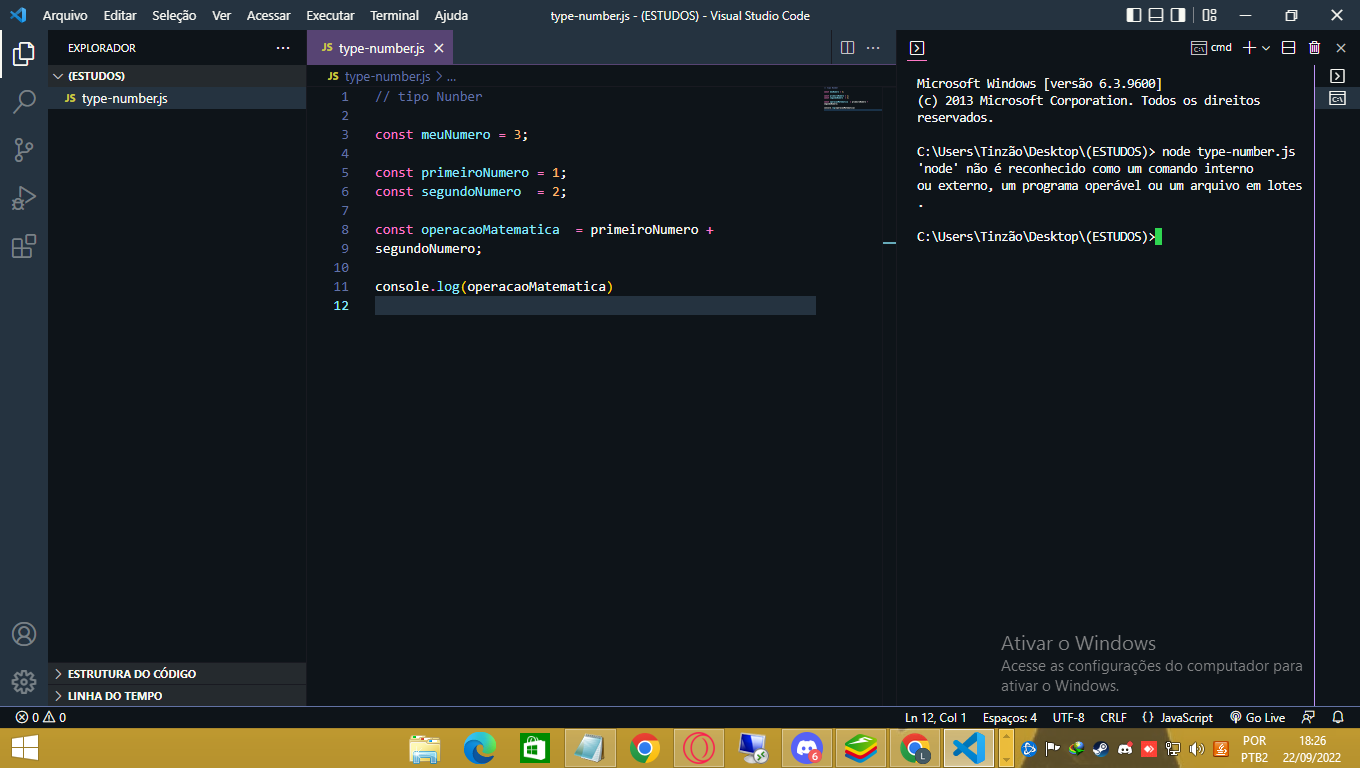The width and height of the screenshot is (1360, 768).
Task: Close the type-number.js tab
Action: (438, 48)
